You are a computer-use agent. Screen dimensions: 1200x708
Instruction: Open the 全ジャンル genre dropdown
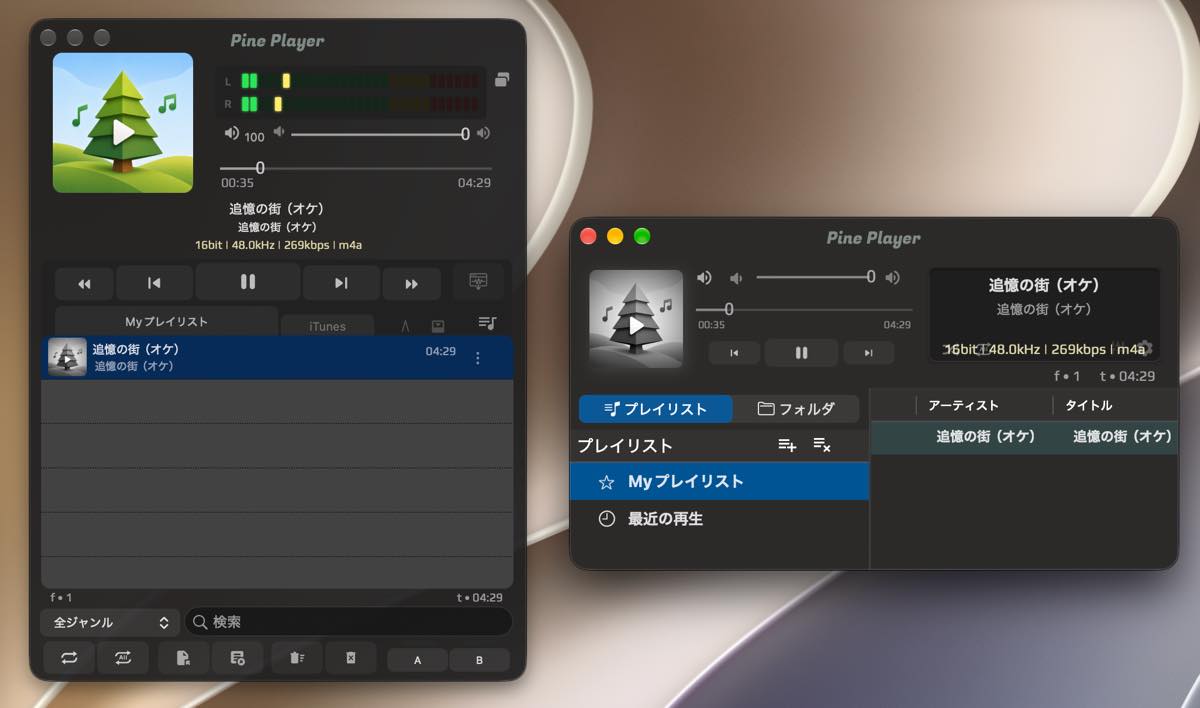(110, 622)
